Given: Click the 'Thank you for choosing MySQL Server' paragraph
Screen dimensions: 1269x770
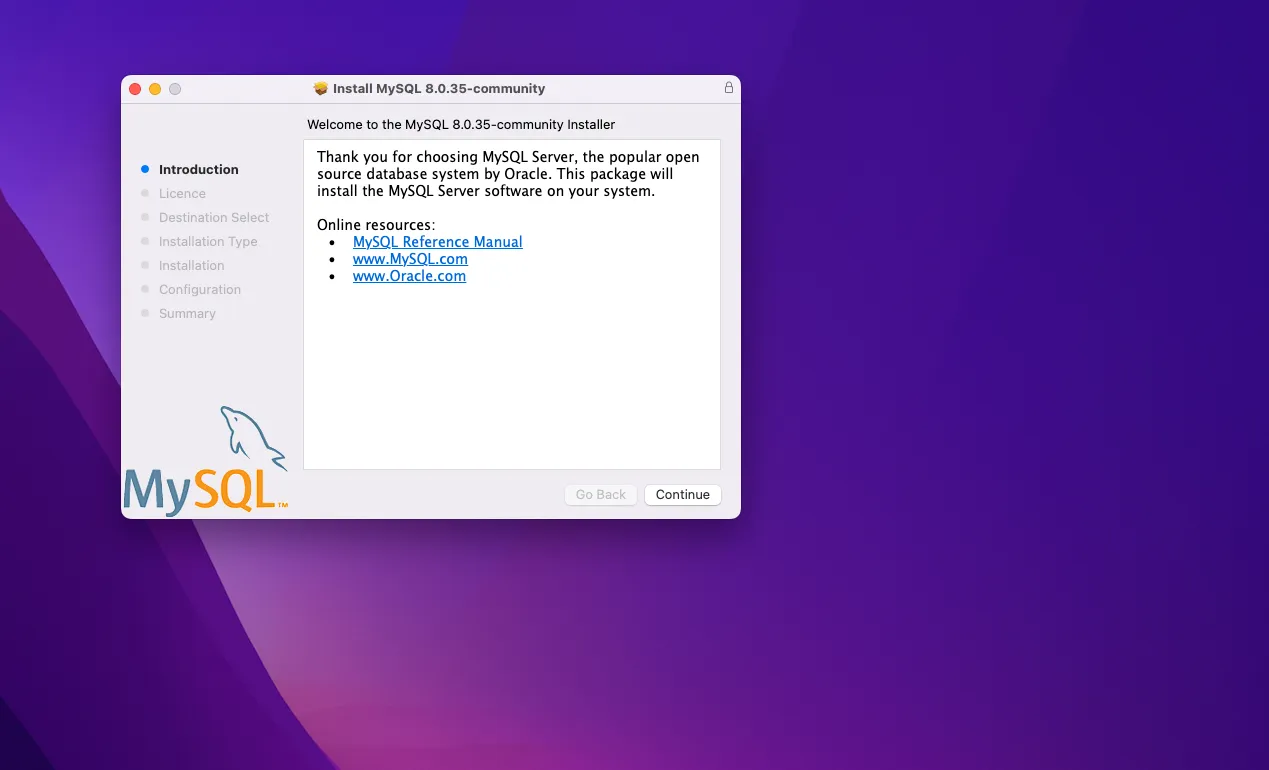Looking at the screenshot, I should pos(508,174).
